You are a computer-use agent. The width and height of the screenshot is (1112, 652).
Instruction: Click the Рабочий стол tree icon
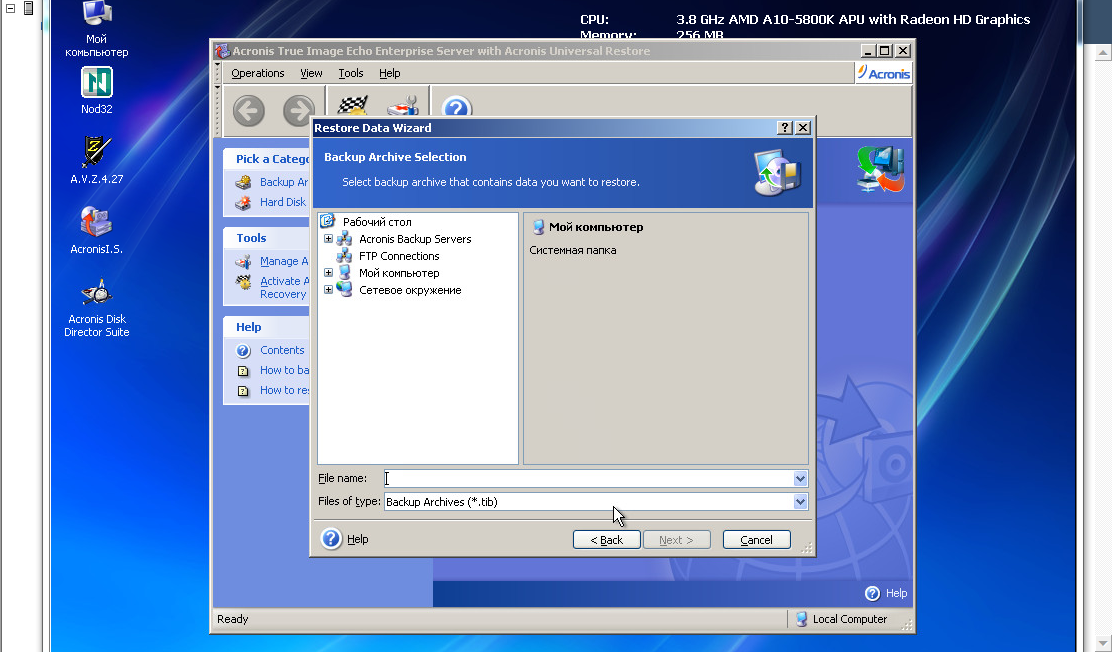pos(328,221)
